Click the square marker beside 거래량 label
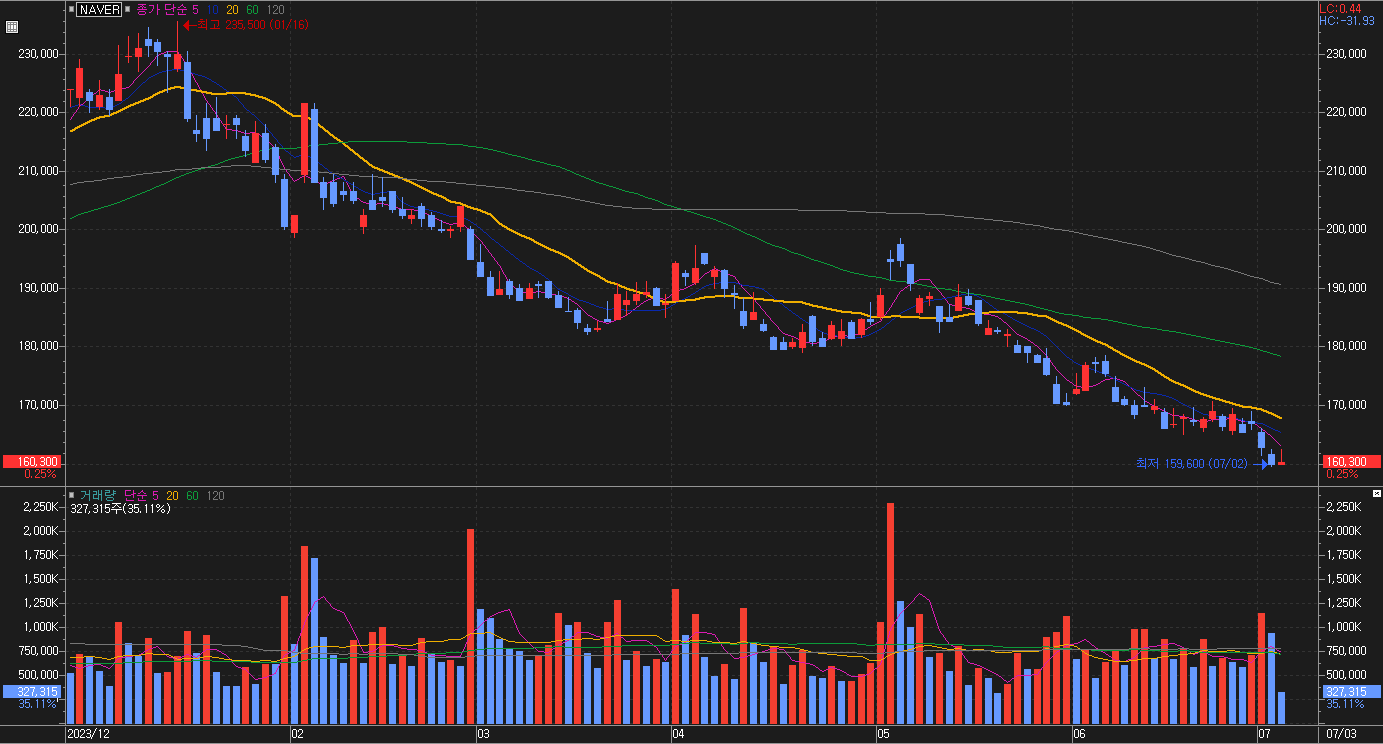The height and width of the screenshot is (744, 1383). point(71,495)
